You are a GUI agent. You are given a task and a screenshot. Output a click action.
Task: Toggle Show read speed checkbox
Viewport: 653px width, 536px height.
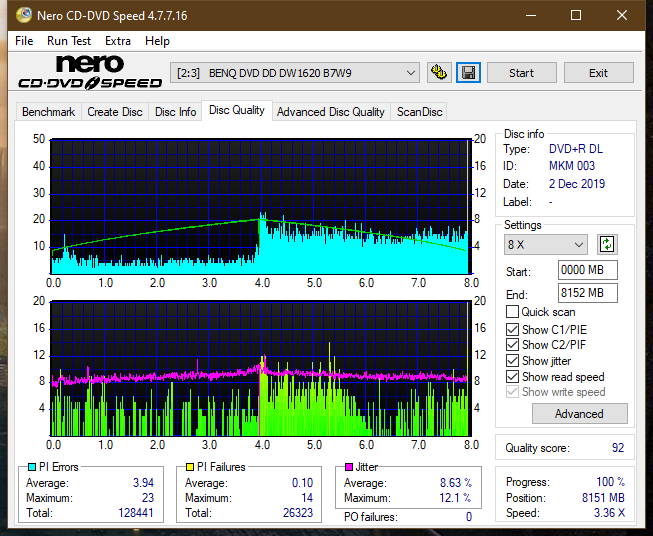[512, 376]
